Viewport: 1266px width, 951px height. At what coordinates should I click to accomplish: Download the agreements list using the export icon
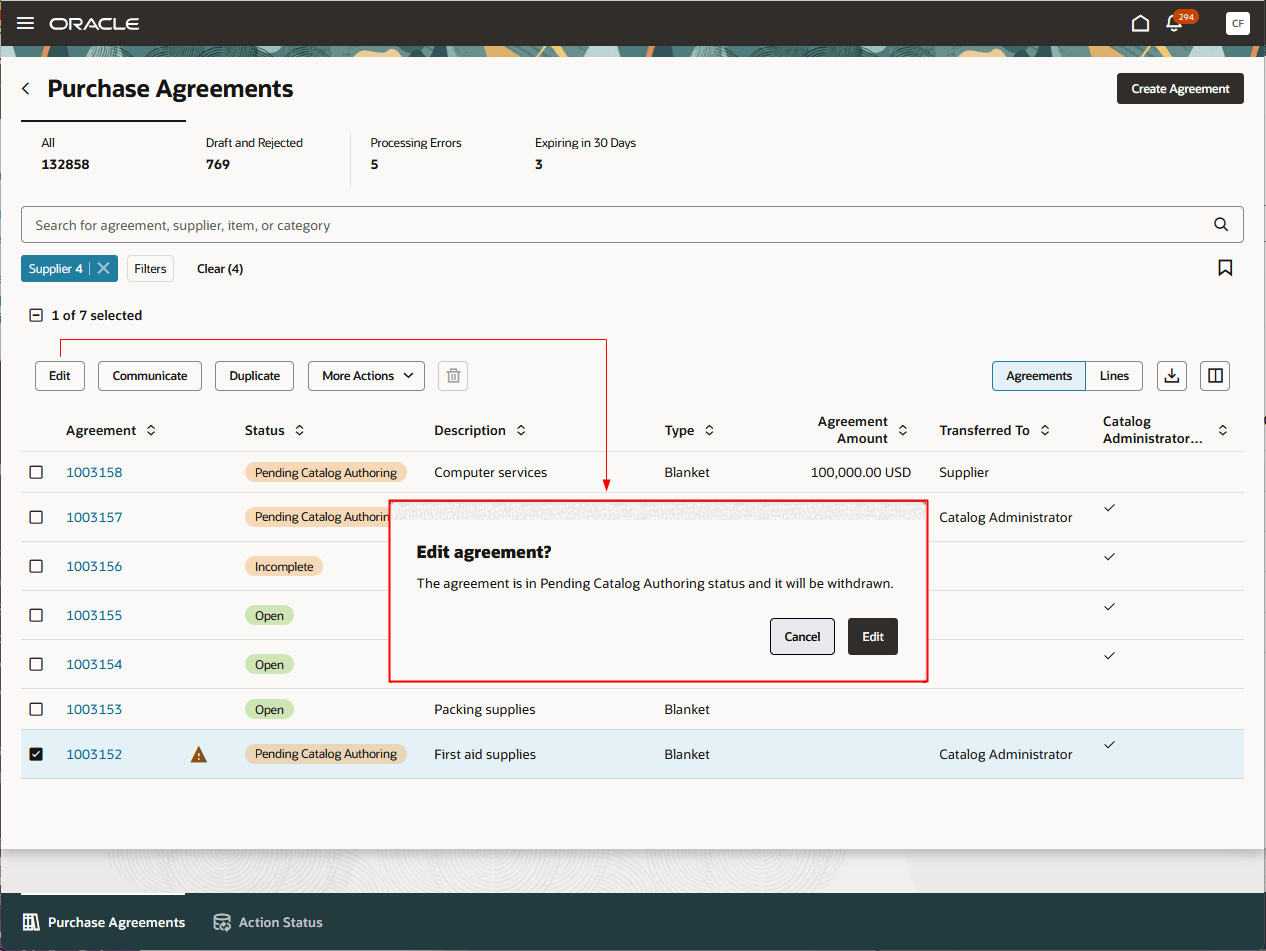point(1171,375)
